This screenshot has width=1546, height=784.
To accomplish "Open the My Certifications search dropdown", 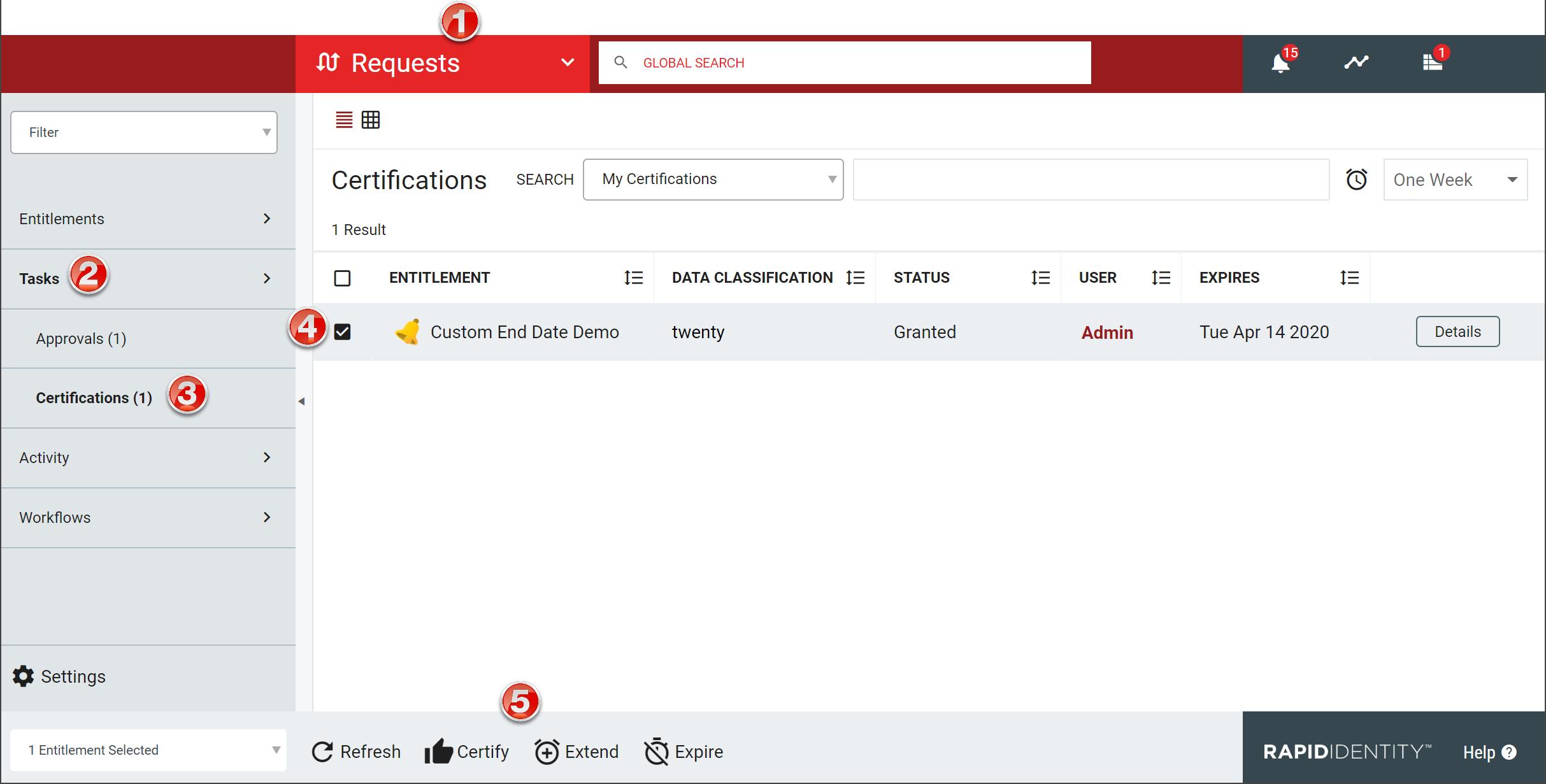I will [x=713, y=180].
